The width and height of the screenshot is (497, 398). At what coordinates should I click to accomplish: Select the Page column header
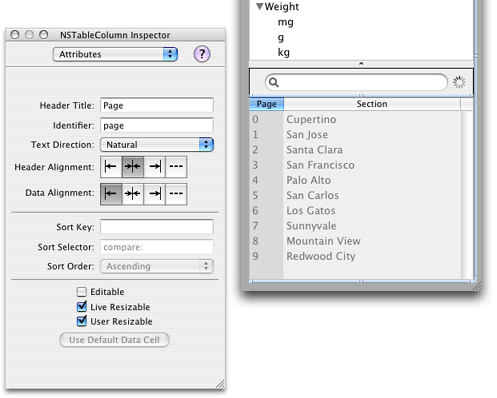[267, 104]
